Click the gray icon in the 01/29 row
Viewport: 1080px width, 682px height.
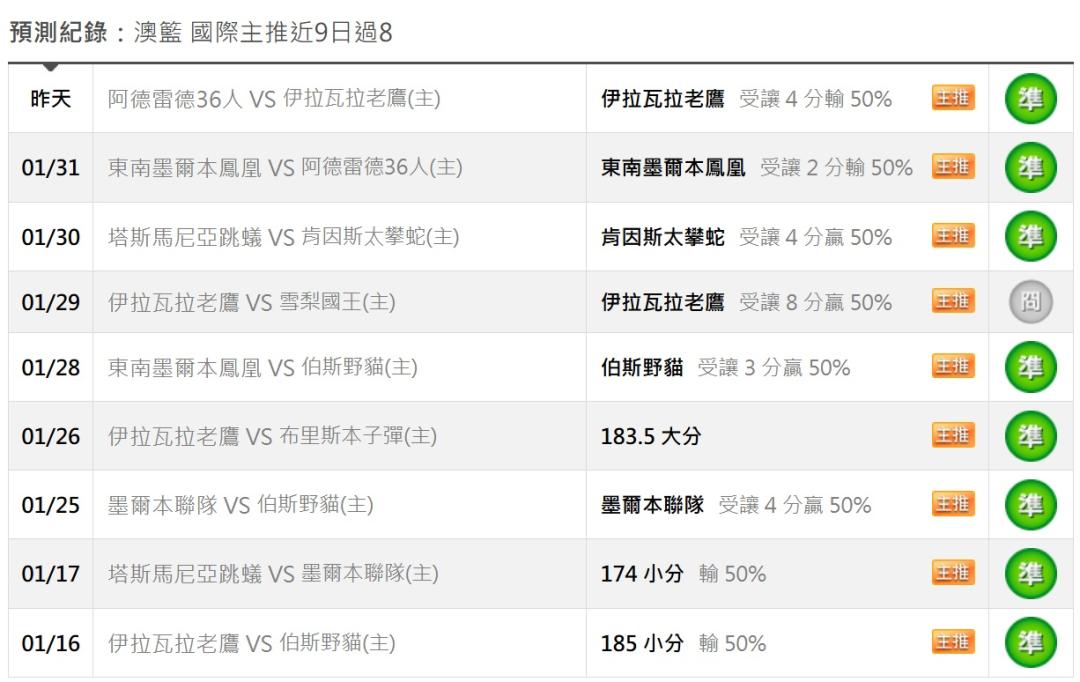click(x=1030, y=302)
